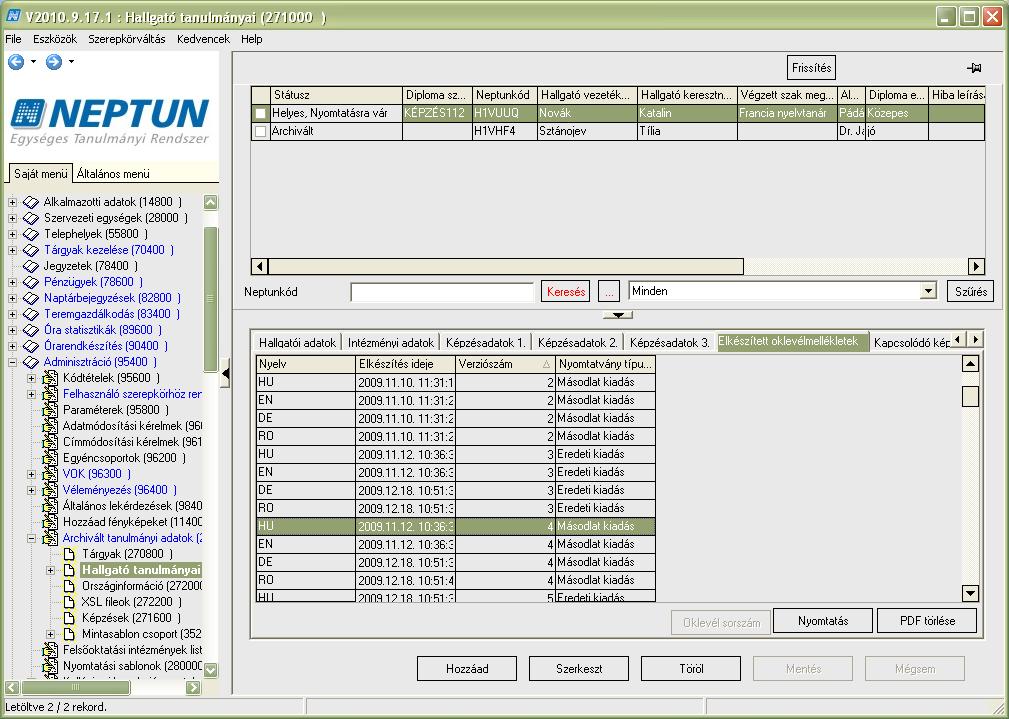Switch to the Hallgatói adatok tab

click(297, 342)
